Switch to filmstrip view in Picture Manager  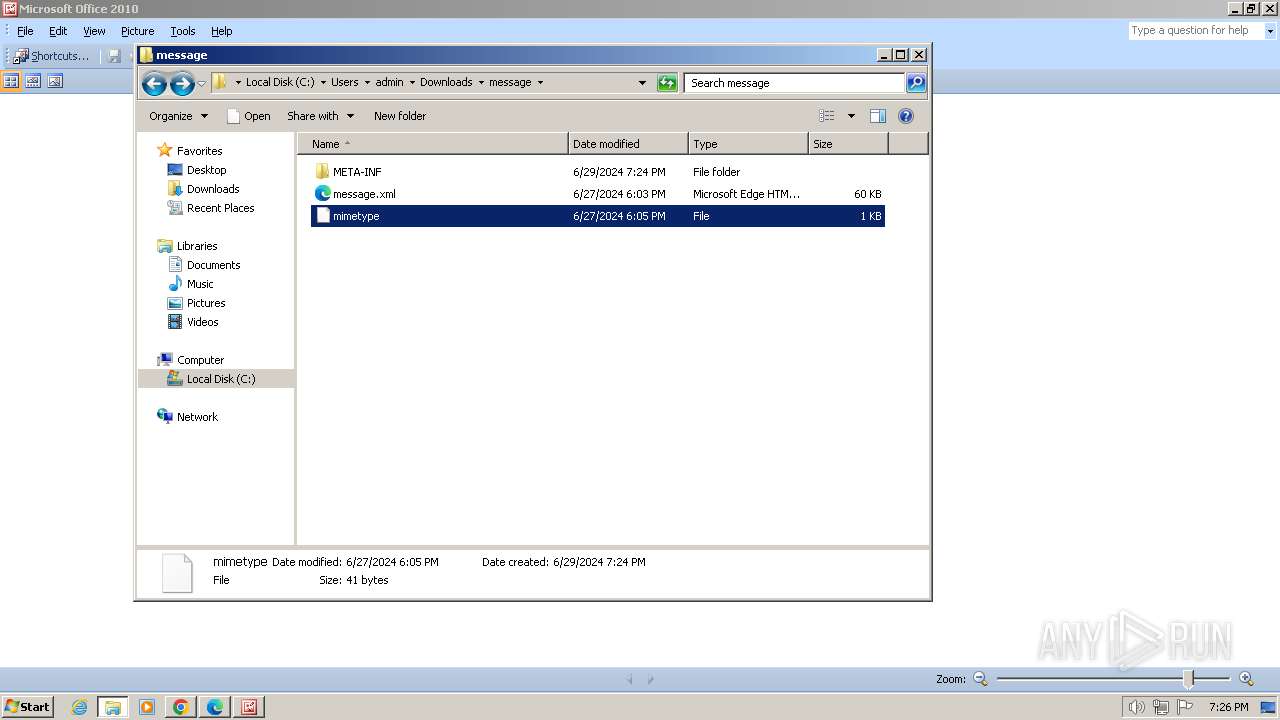pyautogui.click(x=33, y=81)
